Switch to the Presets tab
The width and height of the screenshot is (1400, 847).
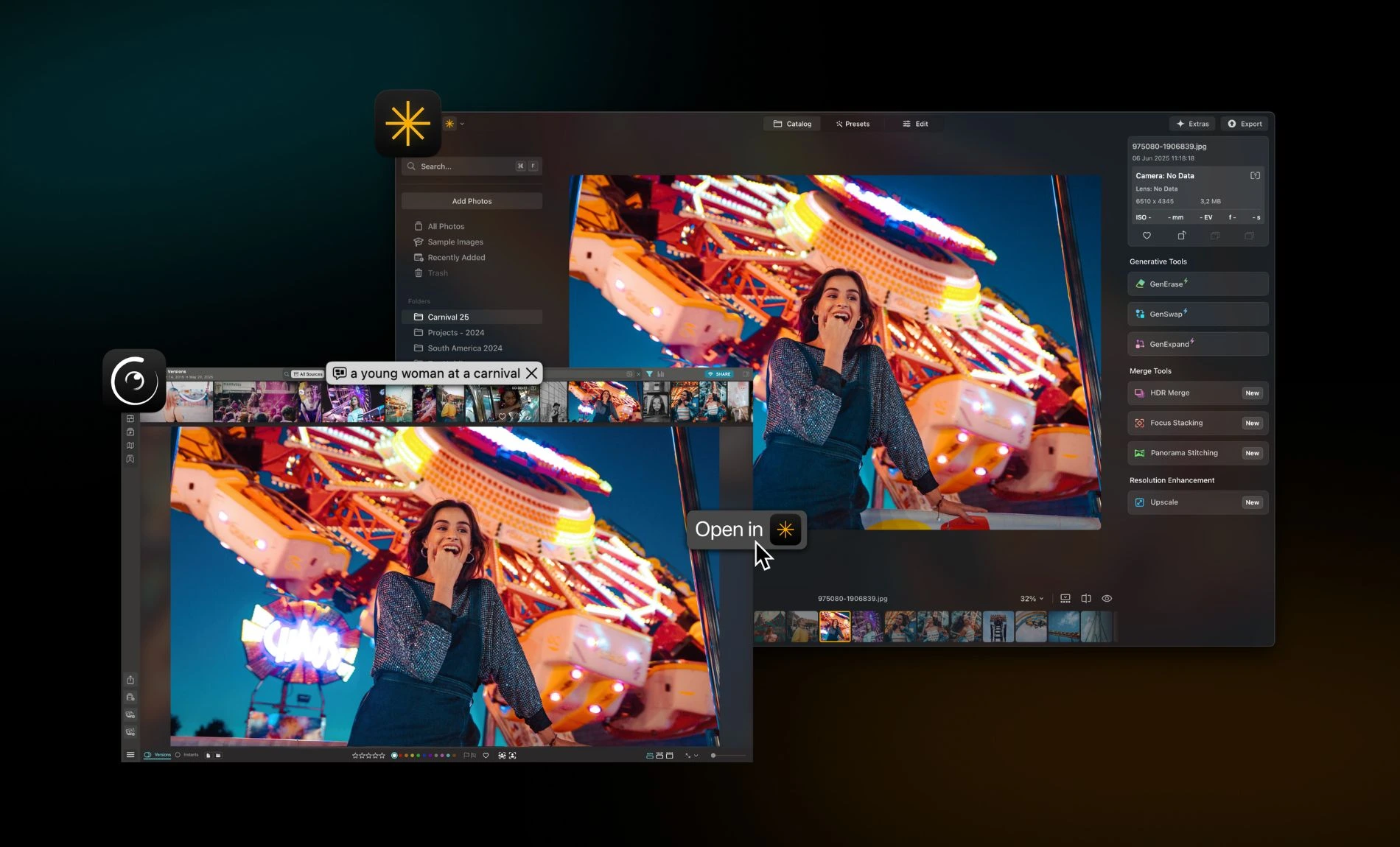pos(853,124)
